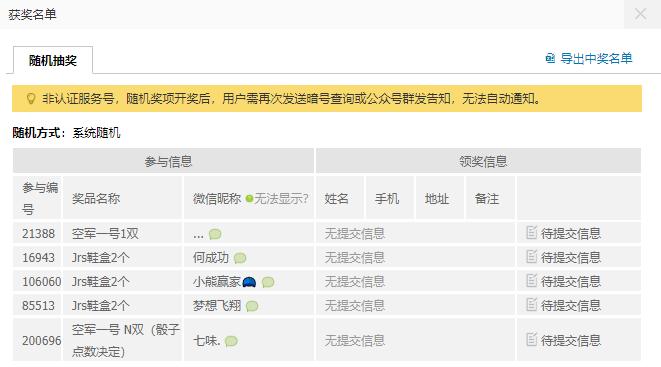Click the edit note icon in row 21388
The width and height of the screenshot is (661, 367).
532,232
